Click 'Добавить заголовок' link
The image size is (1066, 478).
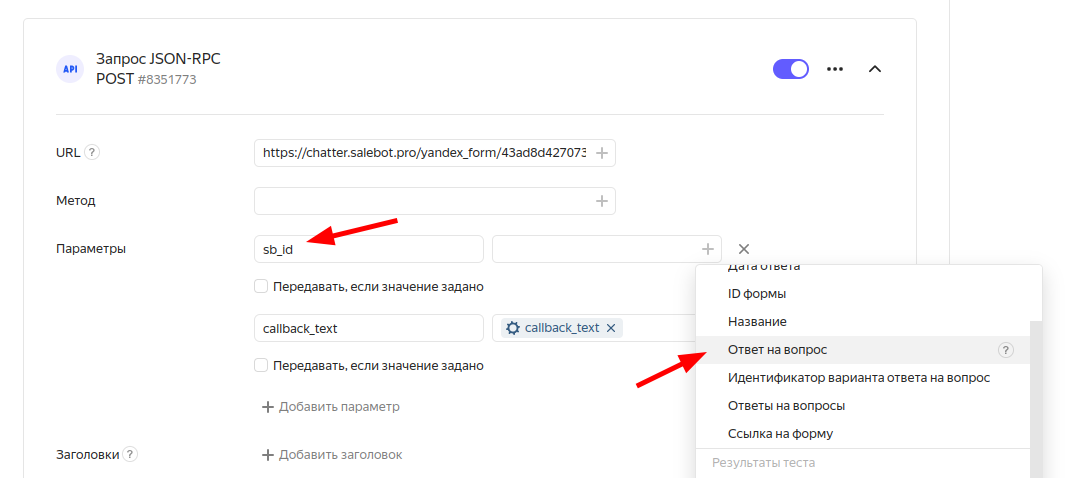pos(332,455)
